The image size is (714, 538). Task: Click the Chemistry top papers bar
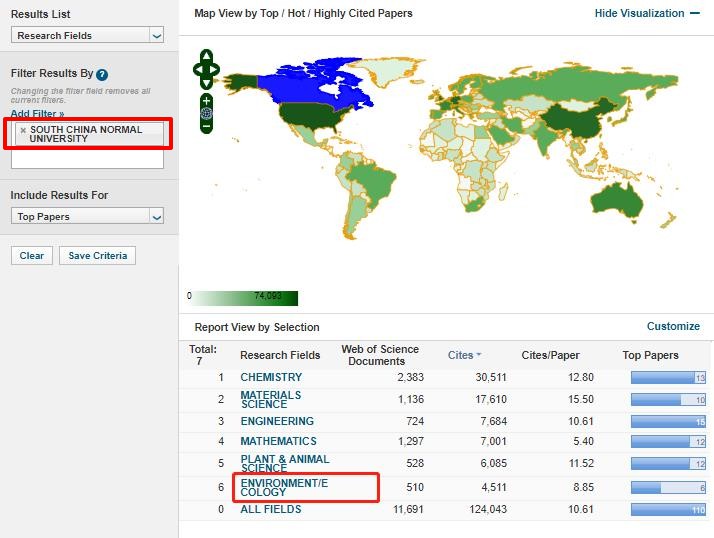point(668,377)
